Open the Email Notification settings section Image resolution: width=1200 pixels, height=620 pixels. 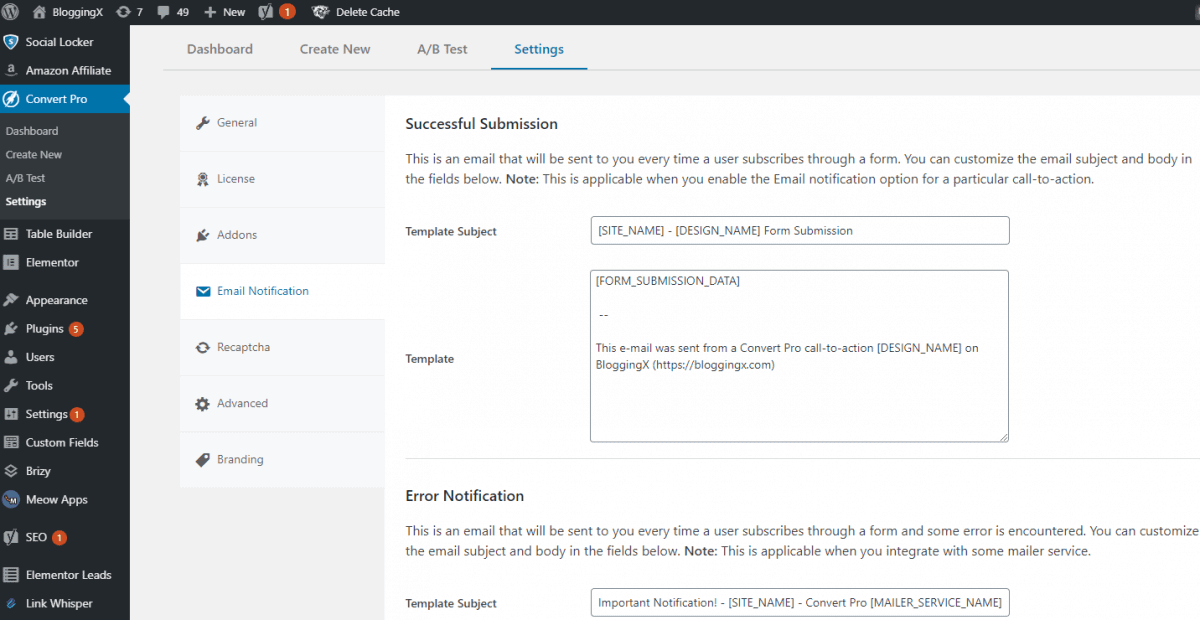click(x=282, y=291)
